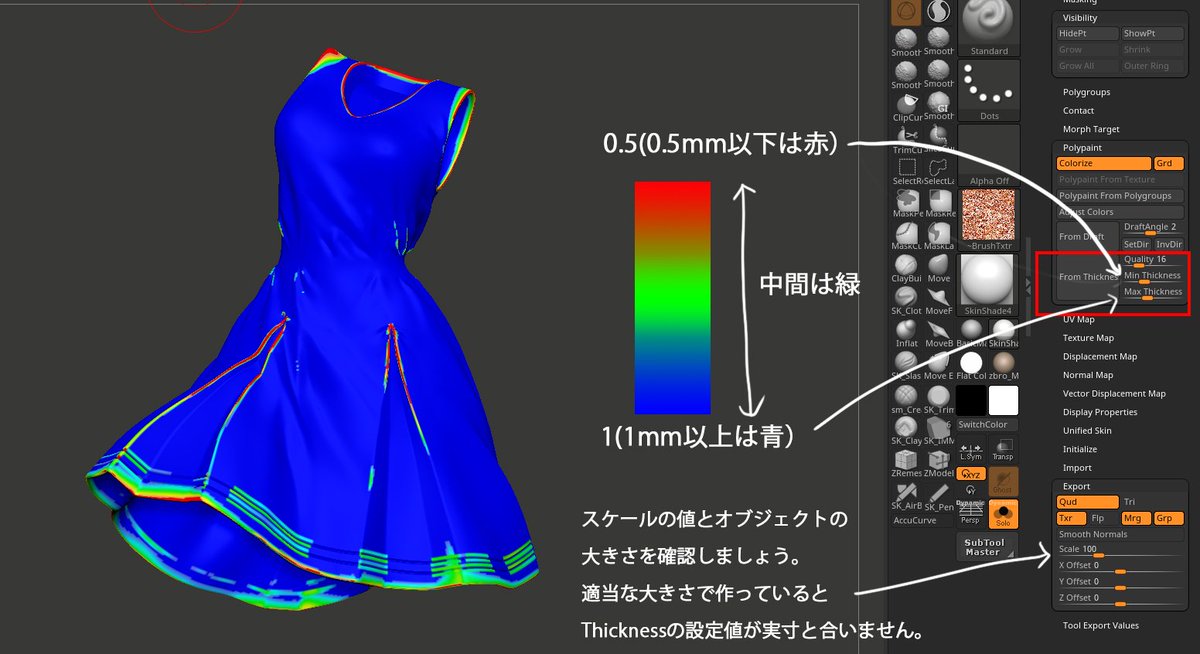Select the SK_Clay brush
1200x654 pixels.
pyautogui.click(x=907, y=430)
